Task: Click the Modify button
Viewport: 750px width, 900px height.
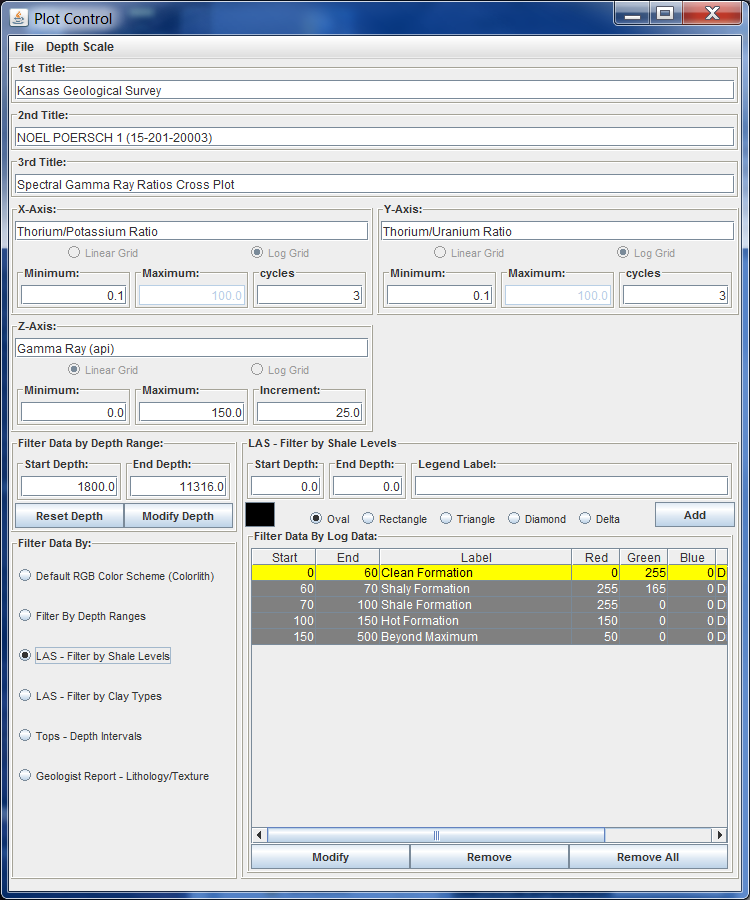Action: pos(331,857)
